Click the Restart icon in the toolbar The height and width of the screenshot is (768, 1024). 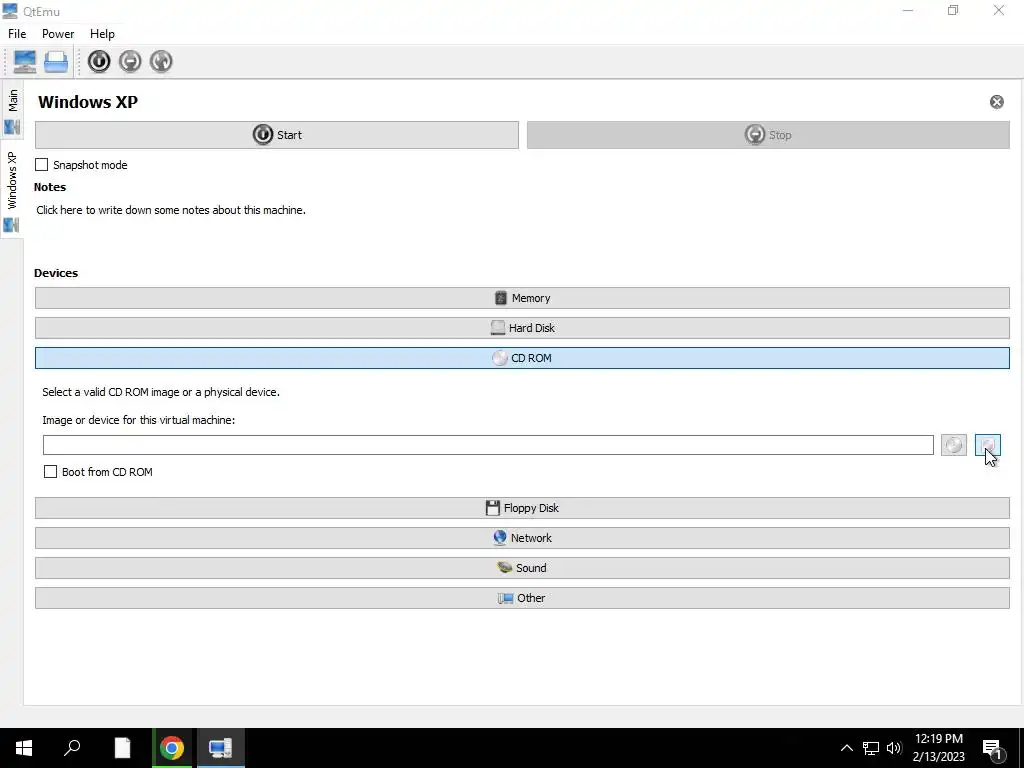pyautogui.click(x=161, y=61)
